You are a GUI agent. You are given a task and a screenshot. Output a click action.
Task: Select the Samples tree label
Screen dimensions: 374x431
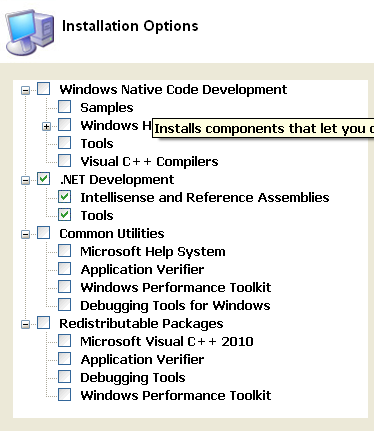tap(107, 108)
